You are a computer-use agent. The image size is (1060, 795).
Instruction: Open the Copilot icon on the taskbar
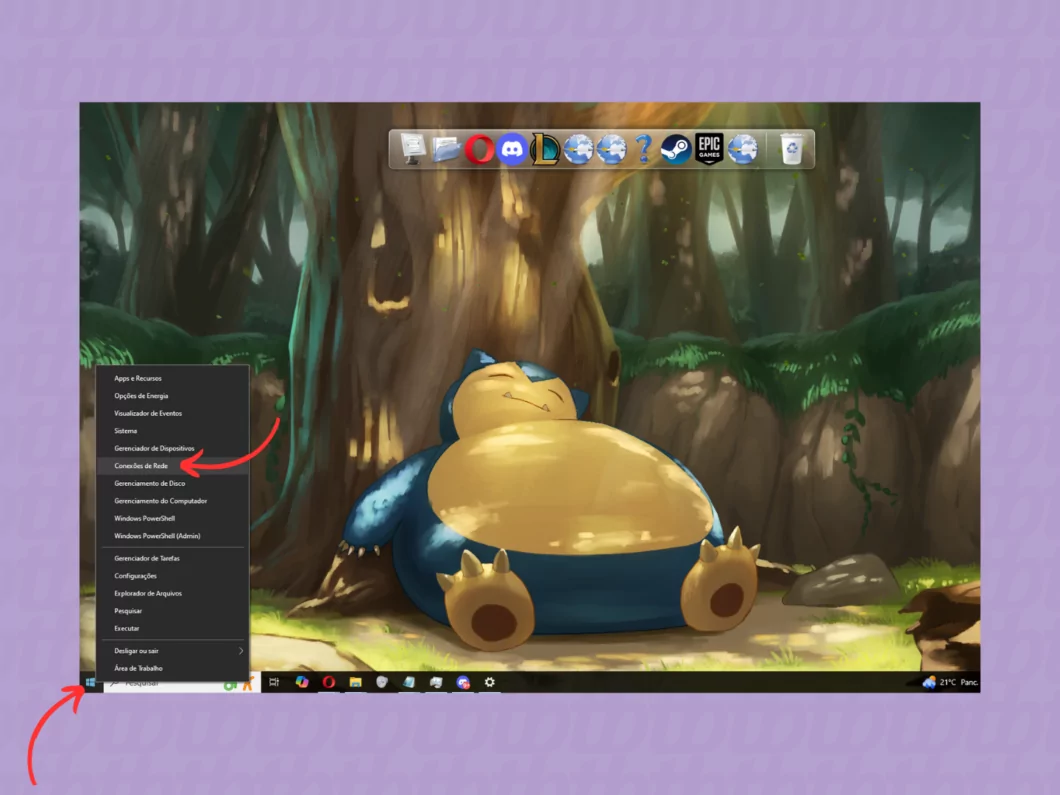pos(302,682)
